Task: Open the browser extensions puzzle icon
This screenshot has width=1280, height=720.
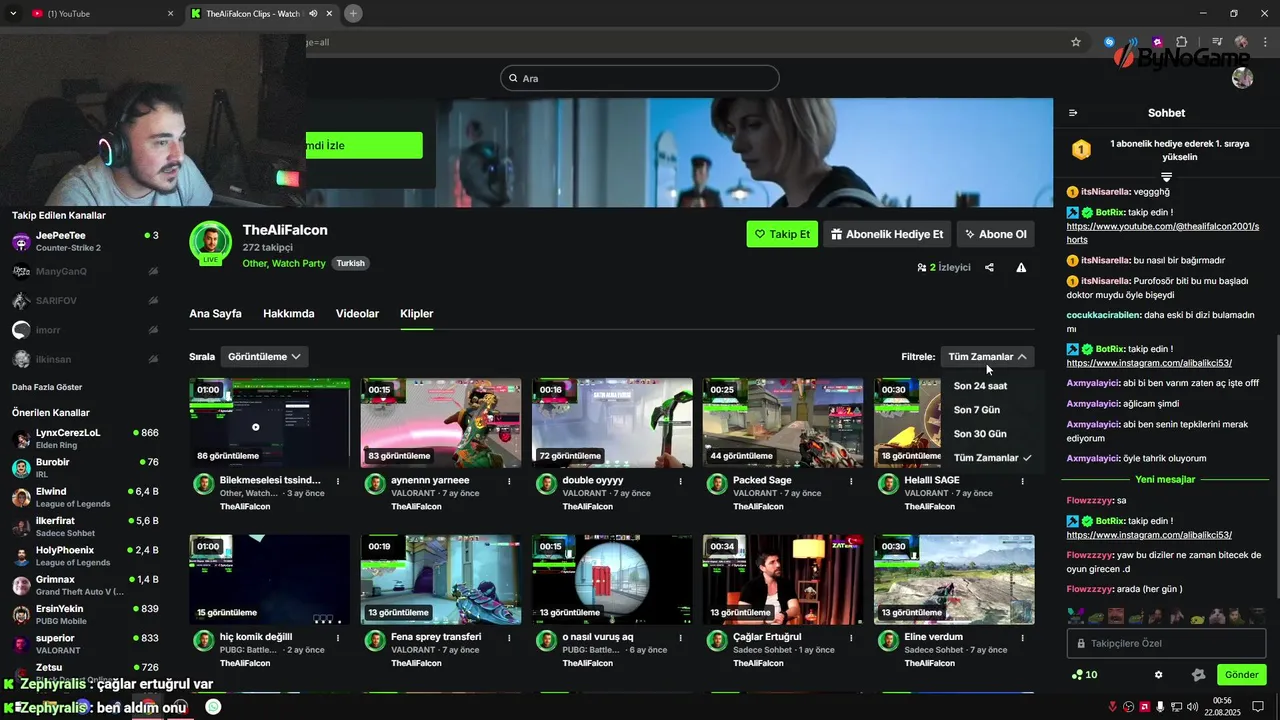Action: (1182, 42)
